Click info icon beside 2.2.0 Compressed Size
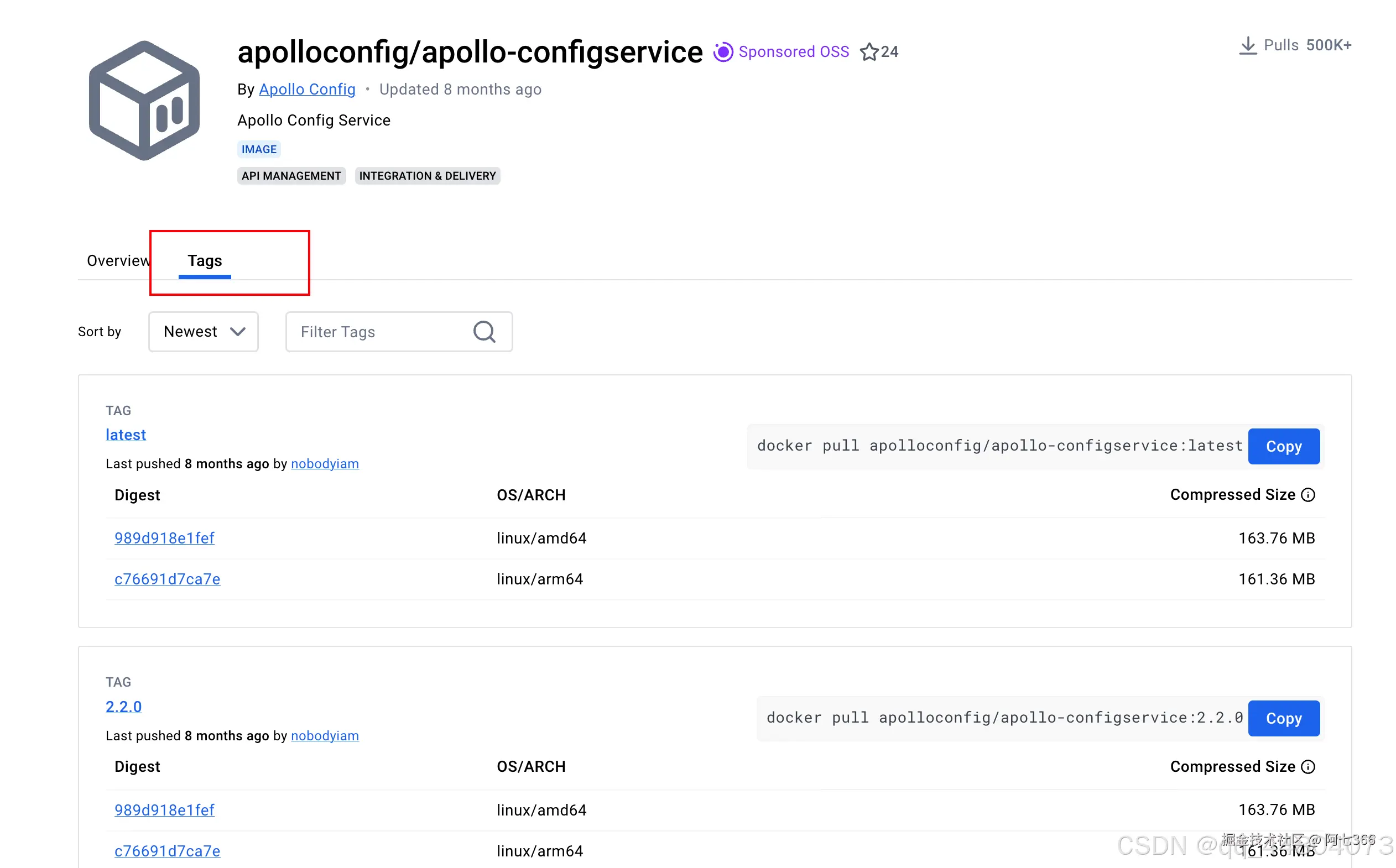The width and height of the screenshot is (1396, 868). coord(1308,767)
